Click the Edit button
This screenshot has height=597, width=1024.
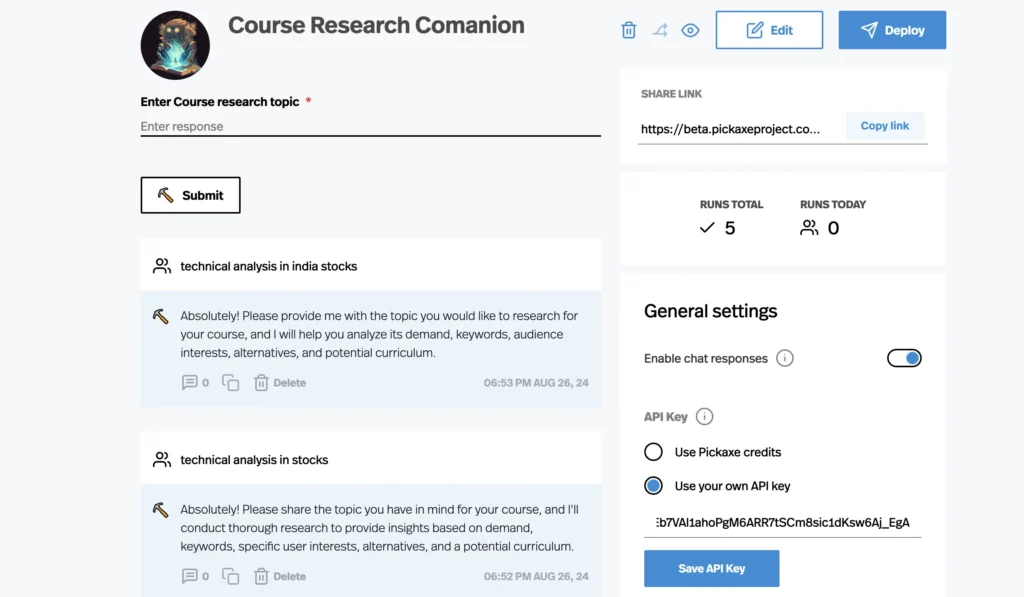tap(769, 30)
